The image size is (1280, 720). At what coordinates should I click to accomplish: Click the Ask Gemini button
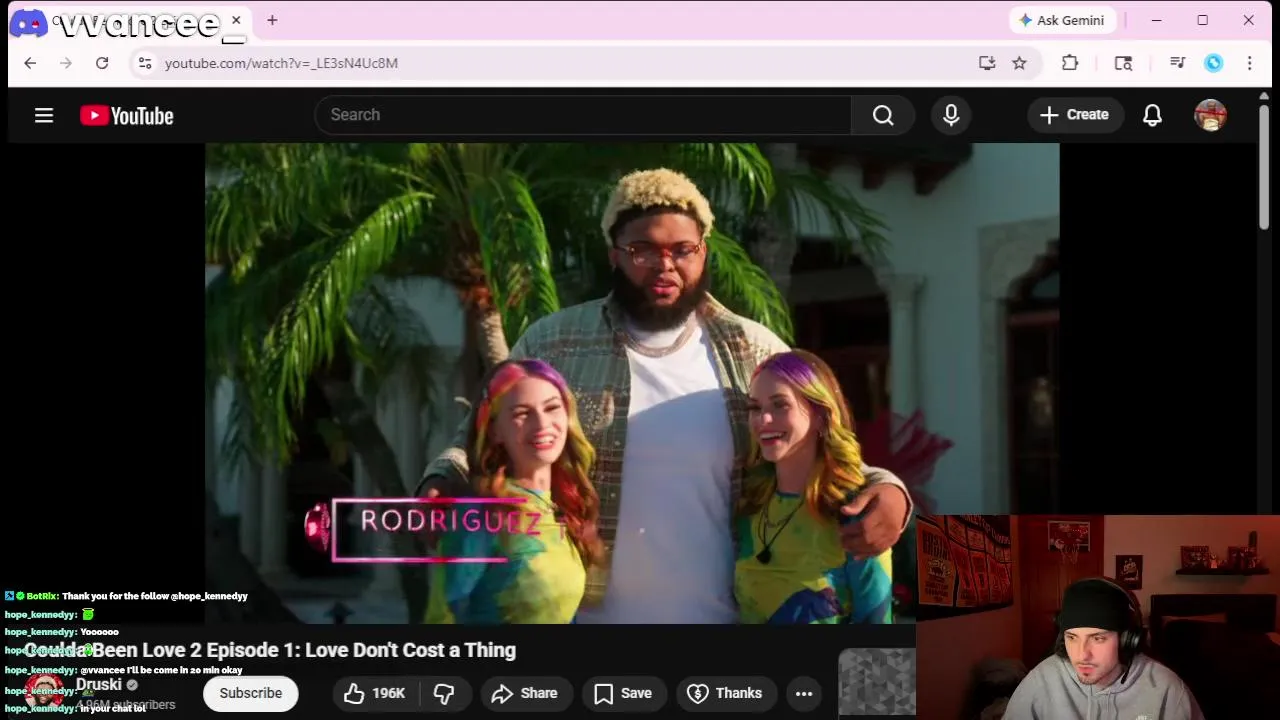tap(1061, 20)
